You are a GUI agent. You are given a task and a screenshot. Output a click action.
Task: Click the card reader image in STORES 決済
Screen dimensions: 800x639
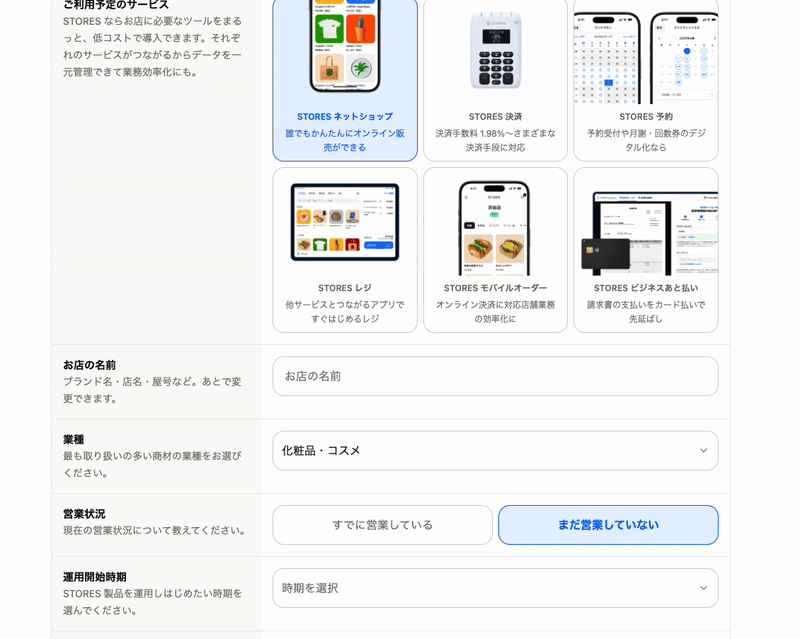pos(495,50)
